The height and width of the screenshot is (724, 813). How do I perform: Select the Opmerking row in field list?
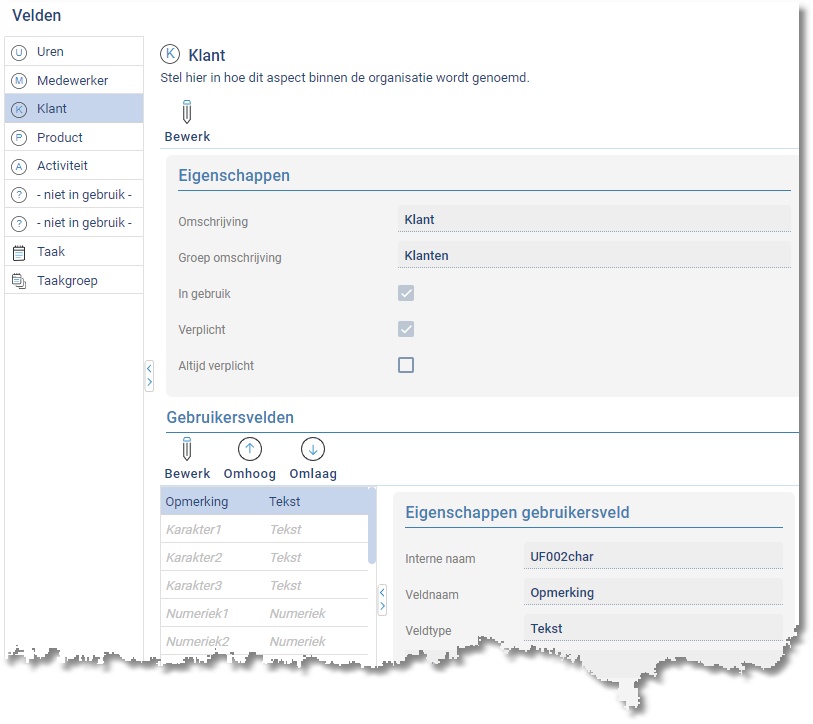264,502
